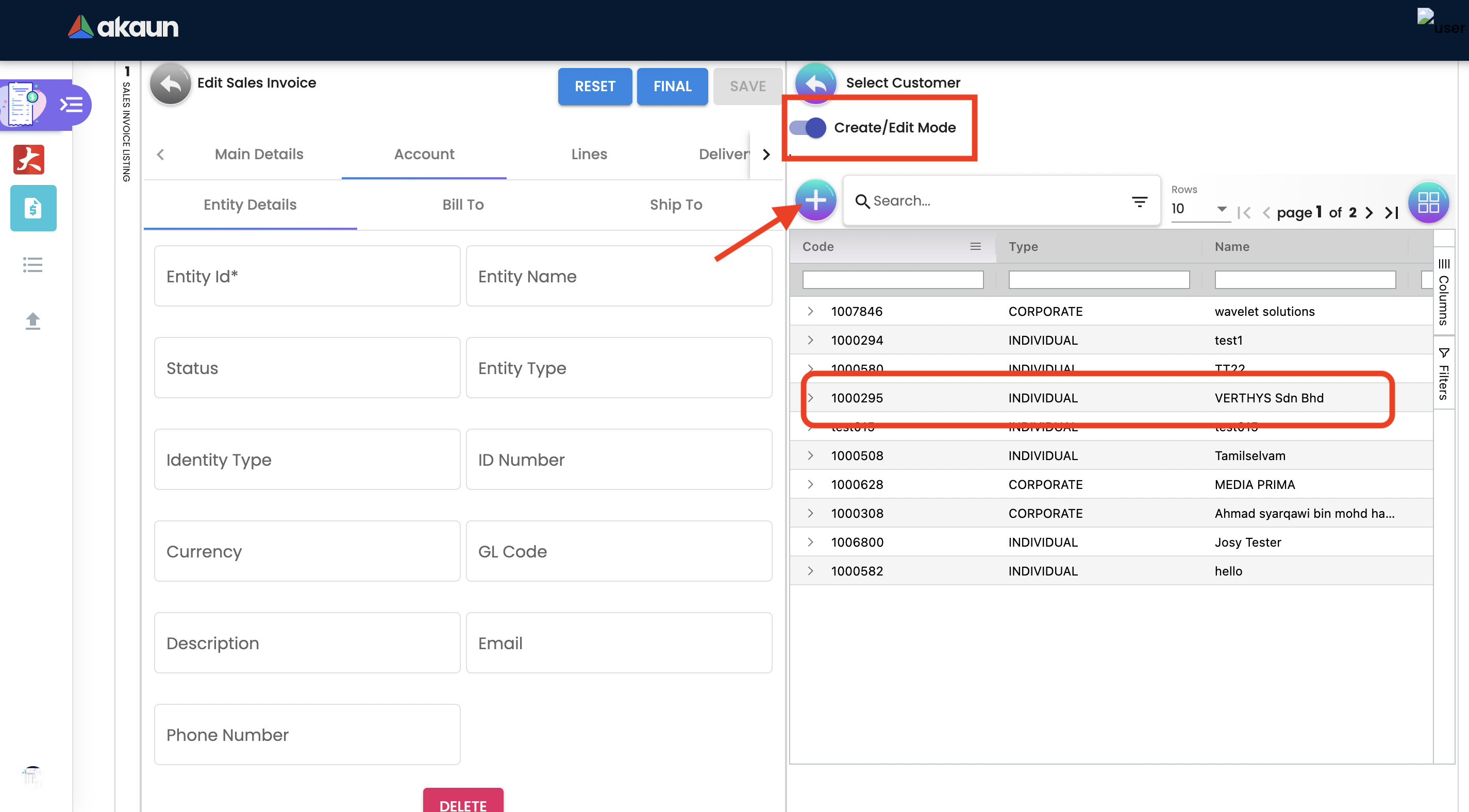
Task: Expand the VERTHYS Sdn Bhd row
Action: 810,397
